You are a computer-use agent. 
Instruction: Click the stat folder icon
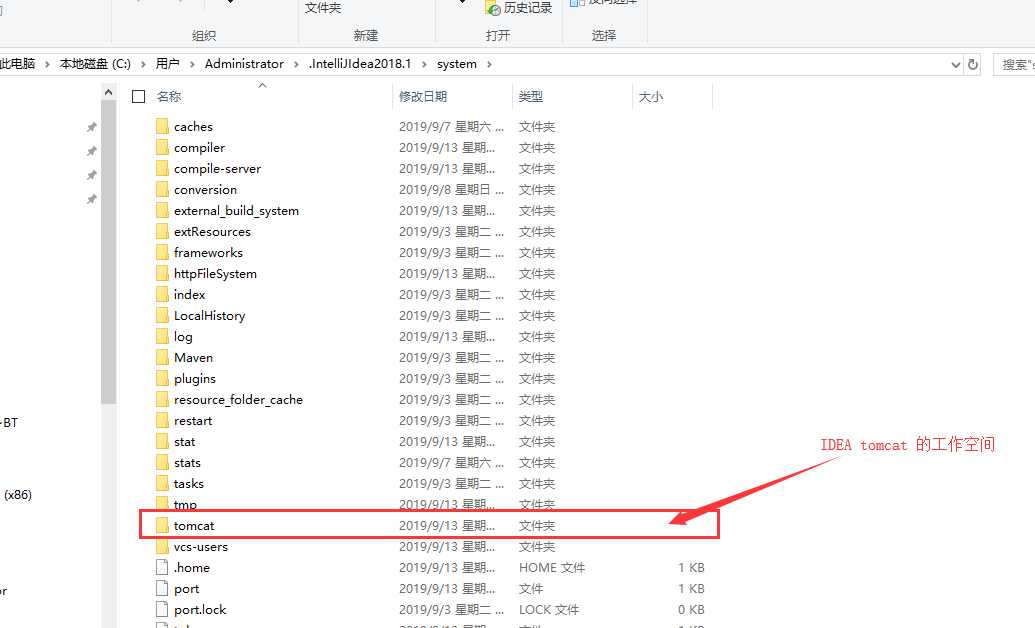point(162,442)
